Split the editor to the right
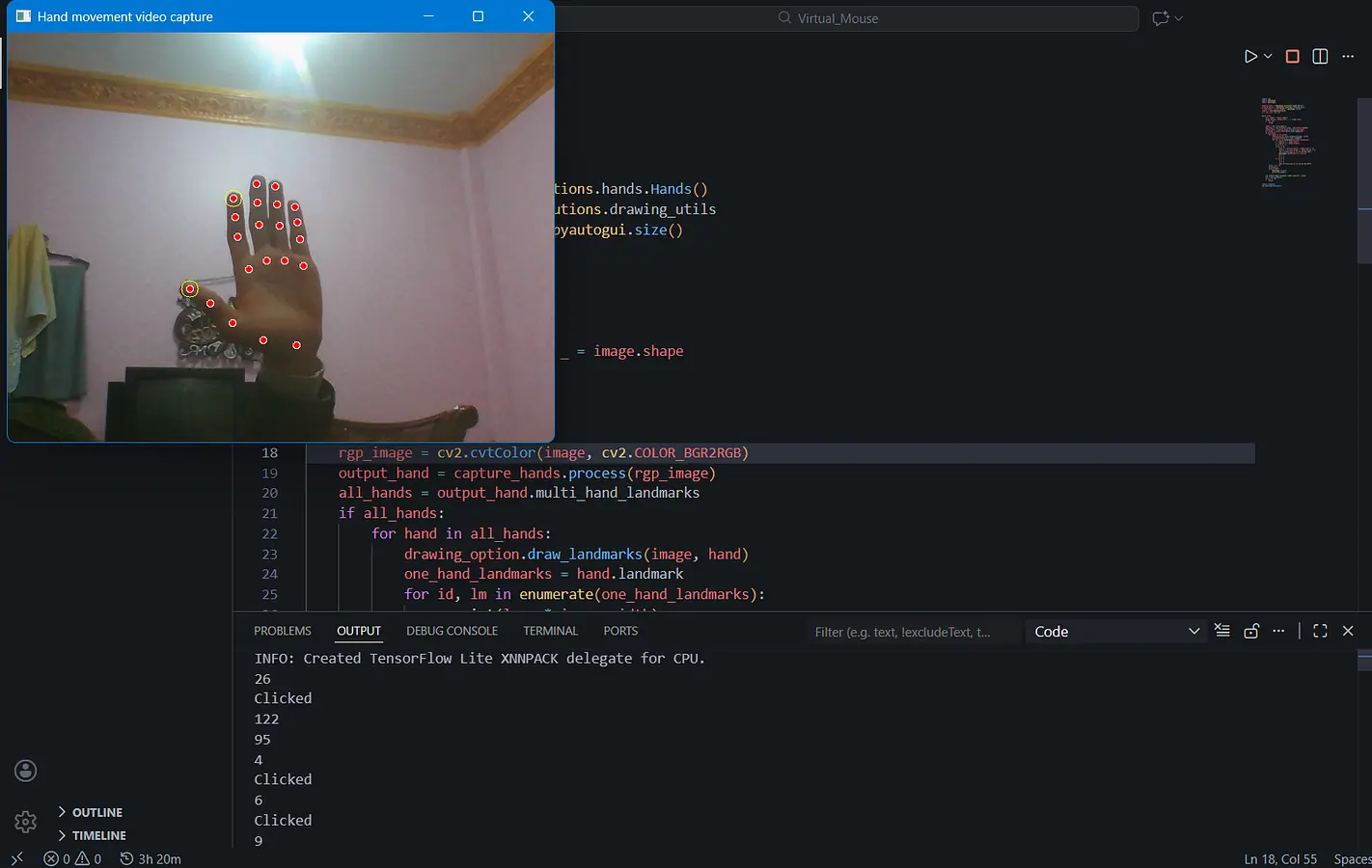 coord(1320,57)
